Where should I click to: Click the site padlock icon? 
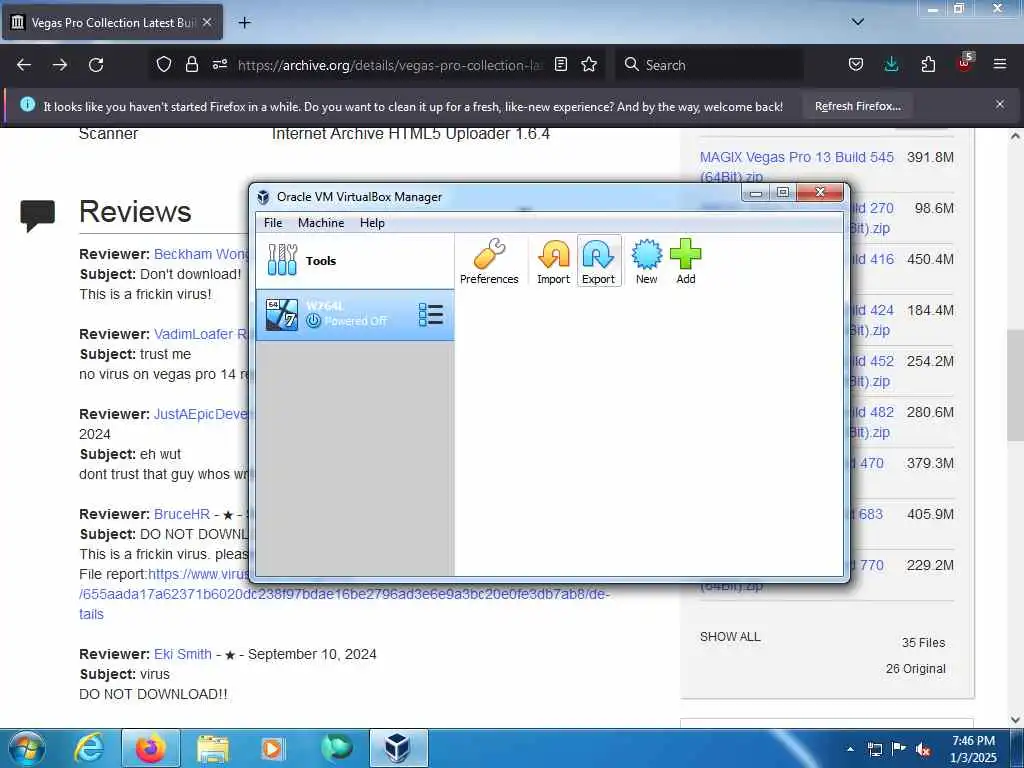(191, 65)
